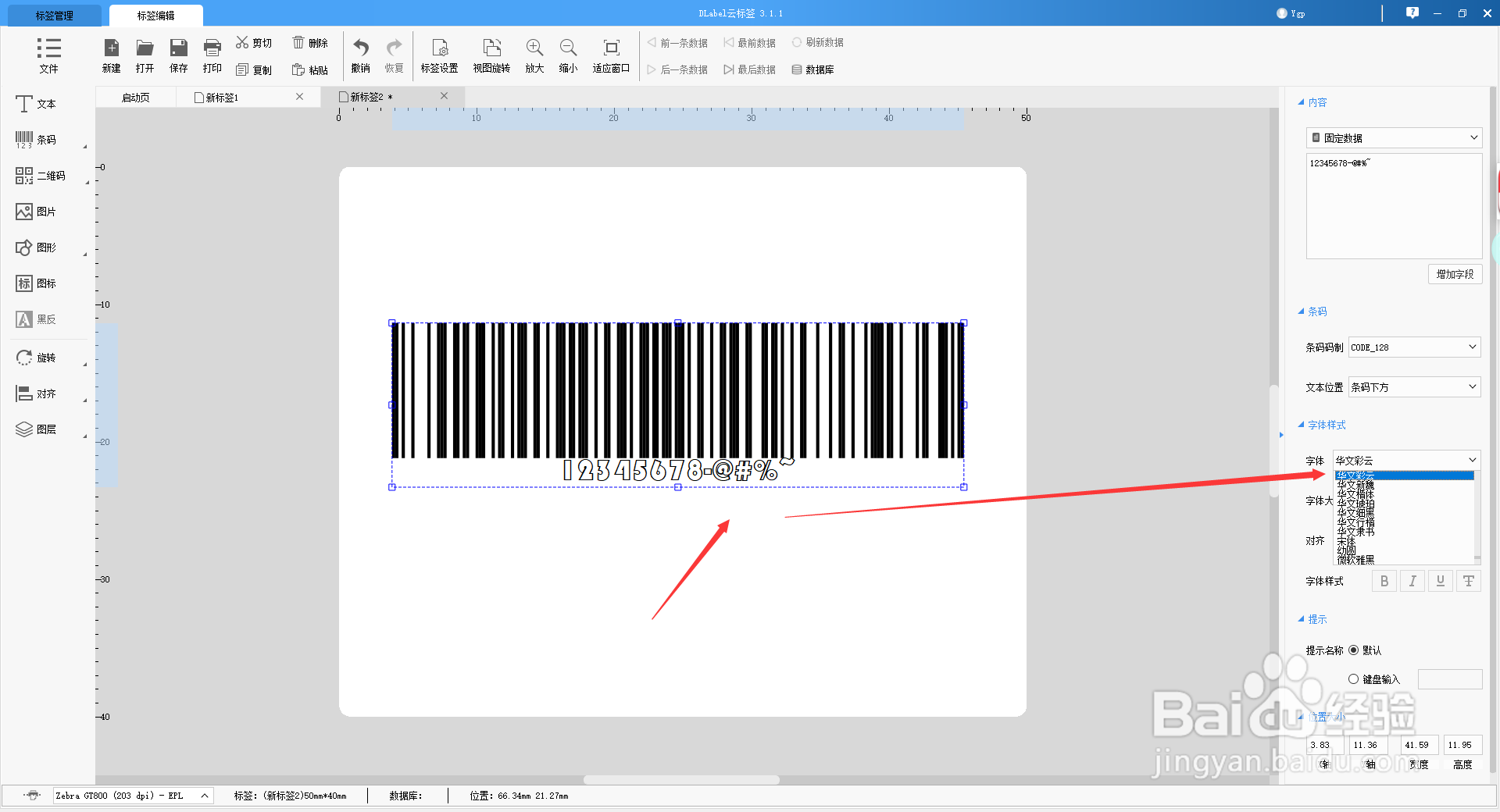1500x812 pixels.
Task: Close the 新标签2 tab
Action: pyautogui.click(x=444, y=96)
